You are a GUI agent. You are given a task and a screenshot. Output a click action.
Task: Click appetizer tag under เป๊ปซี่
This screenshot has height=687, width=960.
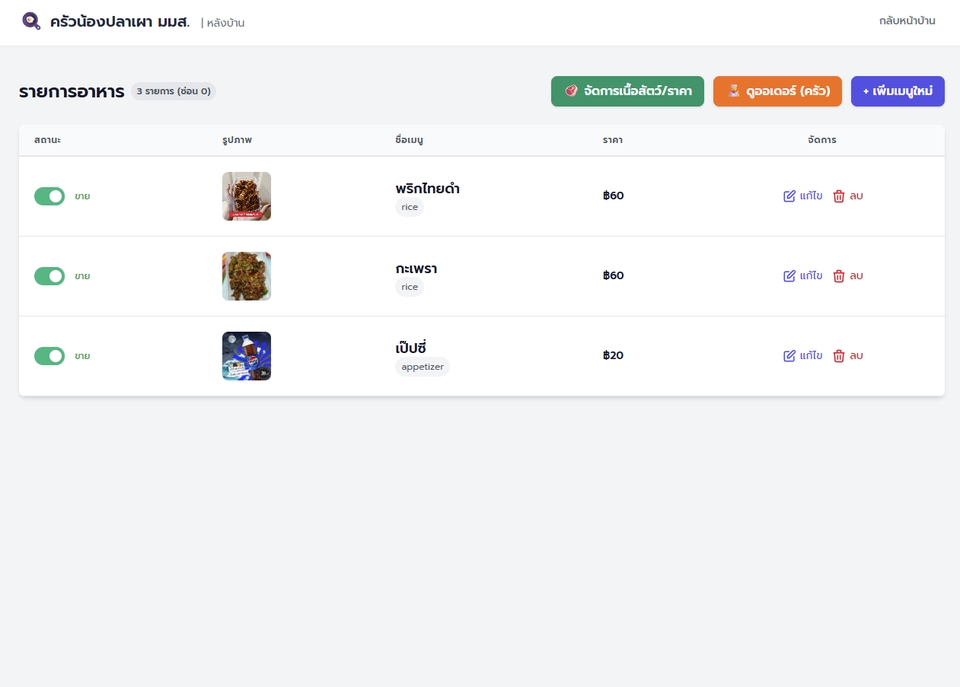coord(422,367)
